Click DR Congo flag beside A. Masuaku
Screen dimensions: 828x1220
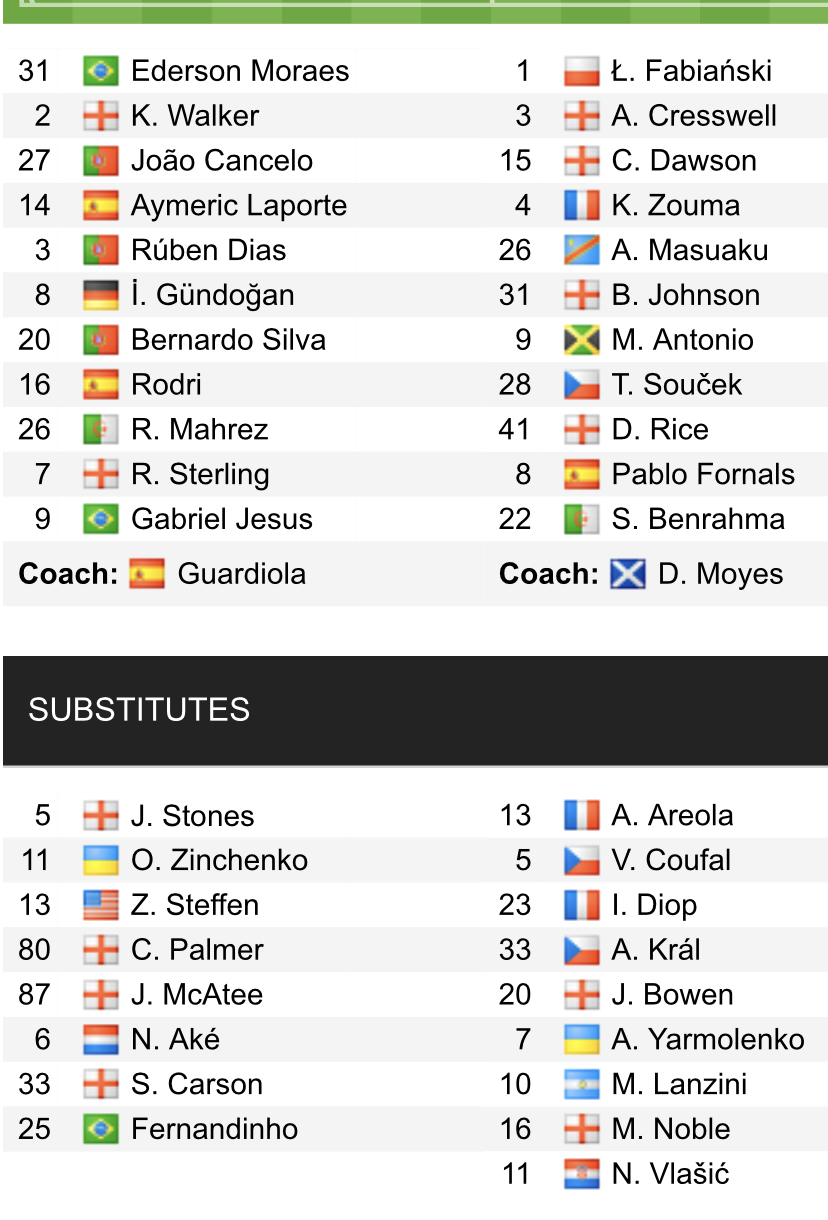coord(581,251)
